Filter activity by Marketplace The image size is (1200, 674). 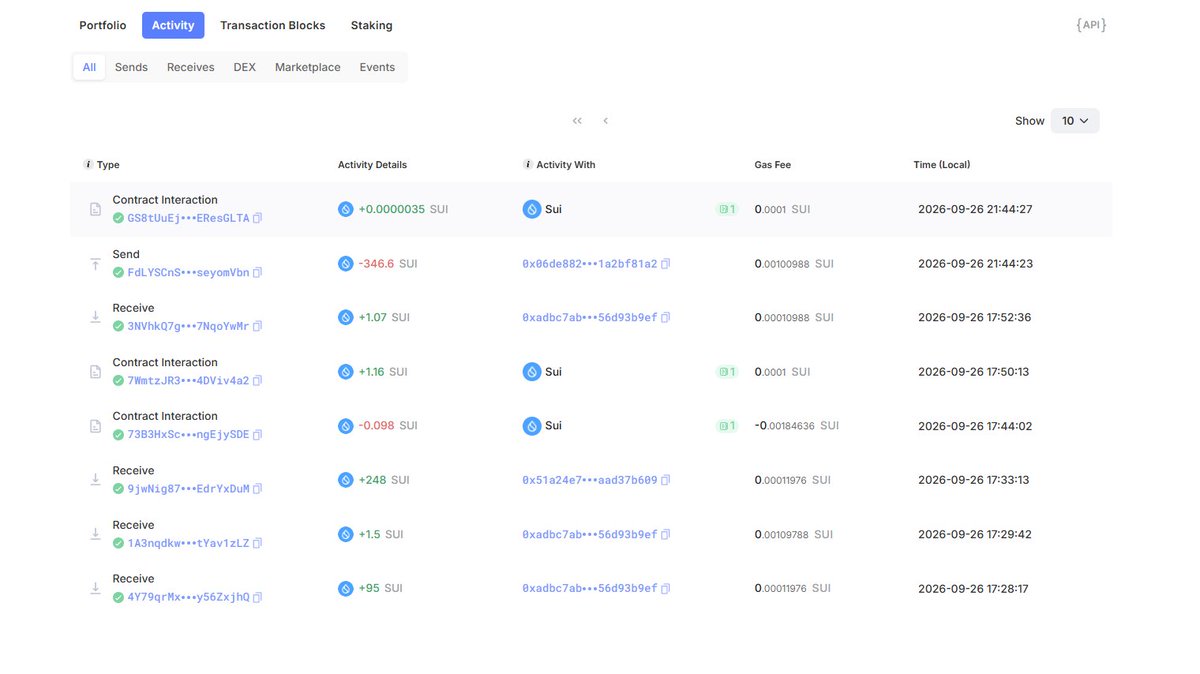(308, 67)
